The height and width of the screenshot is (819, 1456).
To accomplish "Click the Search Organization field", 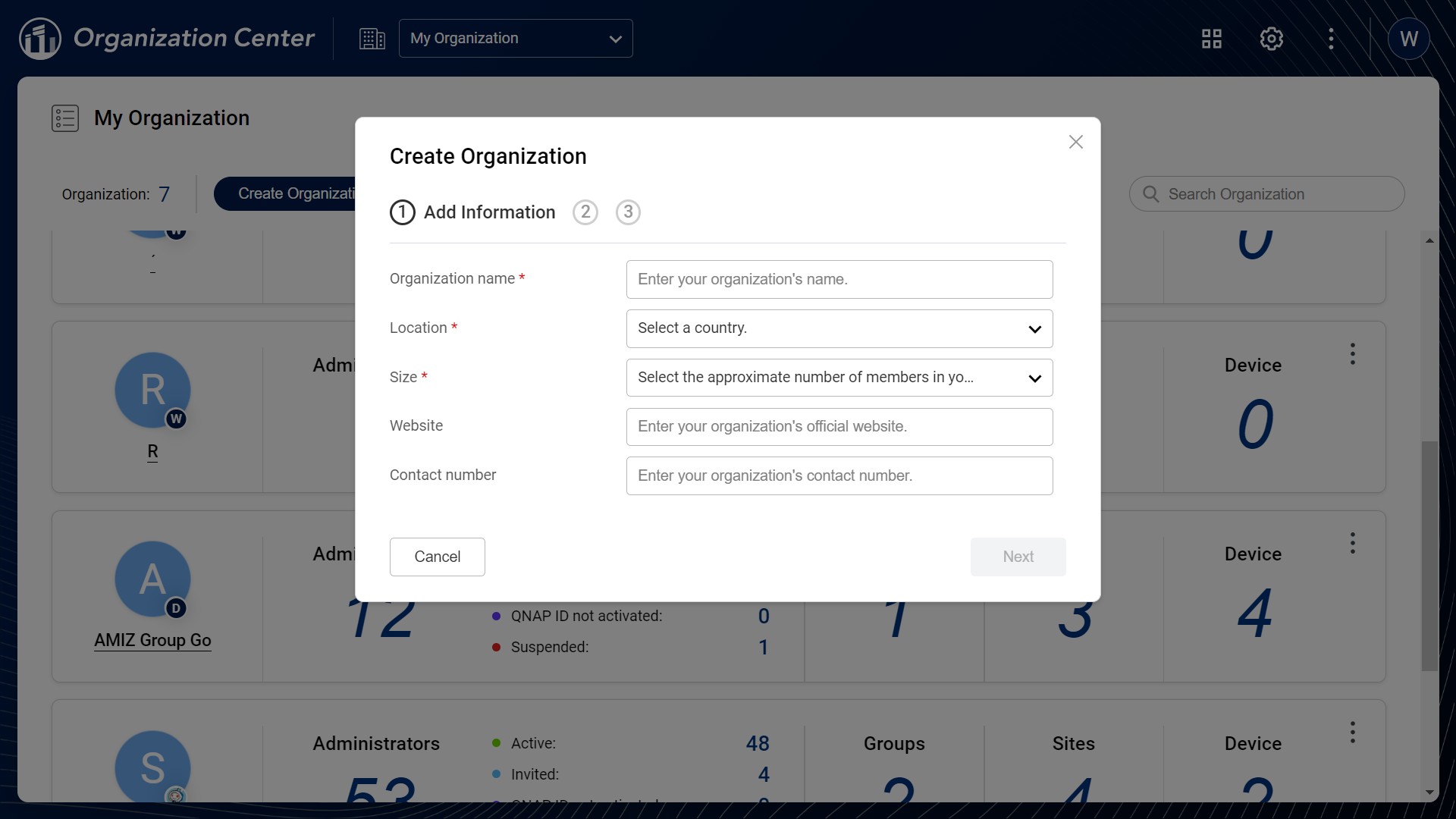I will point(1274,194).
